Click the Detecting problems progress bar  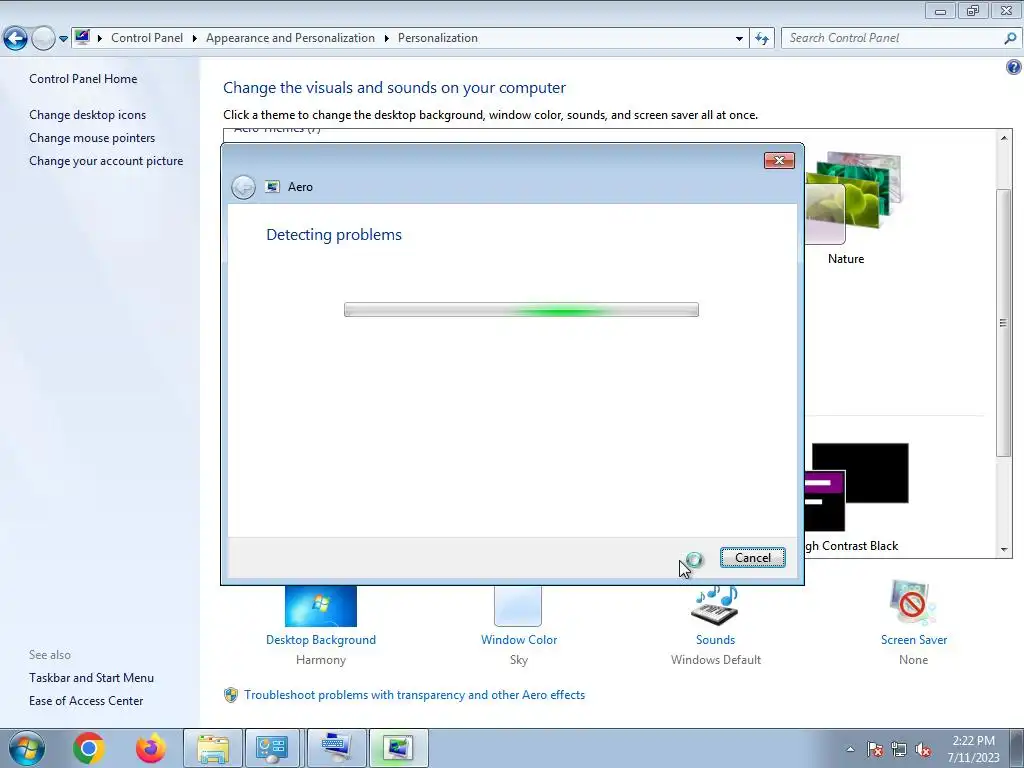pyautogui.click(x=521, y=310)
